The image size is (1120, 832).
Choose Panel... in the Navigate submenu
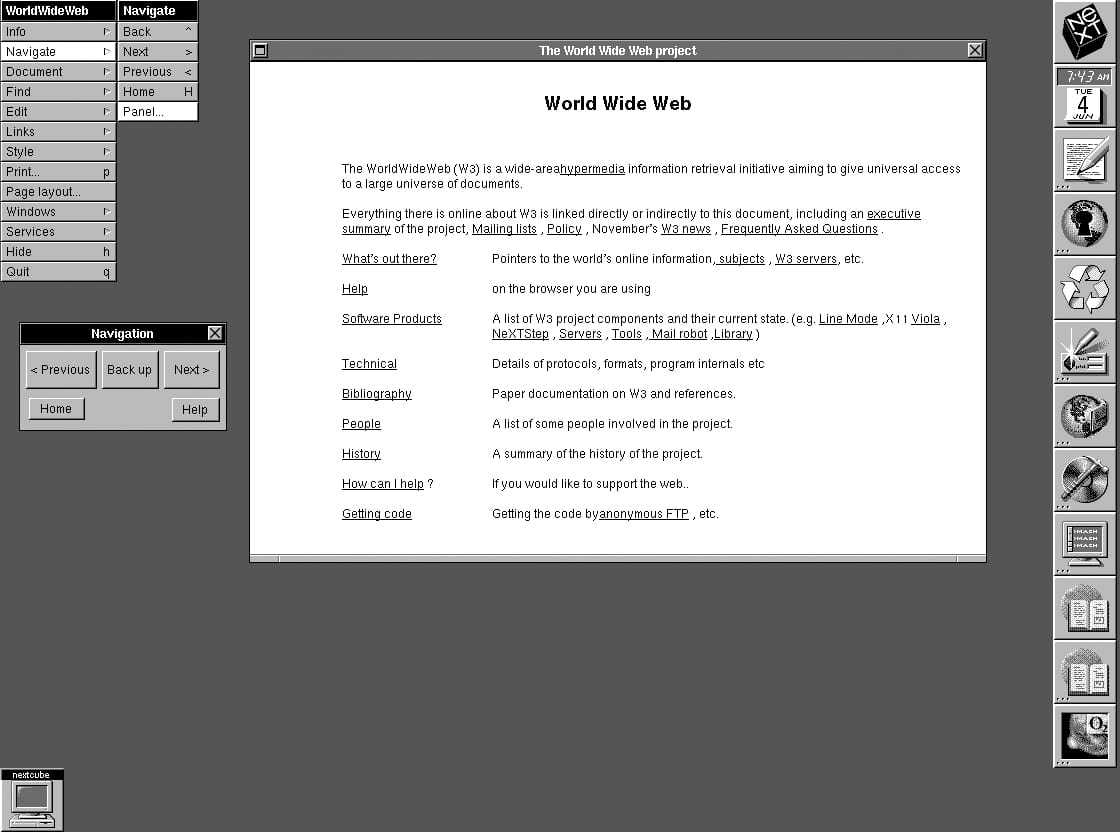[158, 111]
